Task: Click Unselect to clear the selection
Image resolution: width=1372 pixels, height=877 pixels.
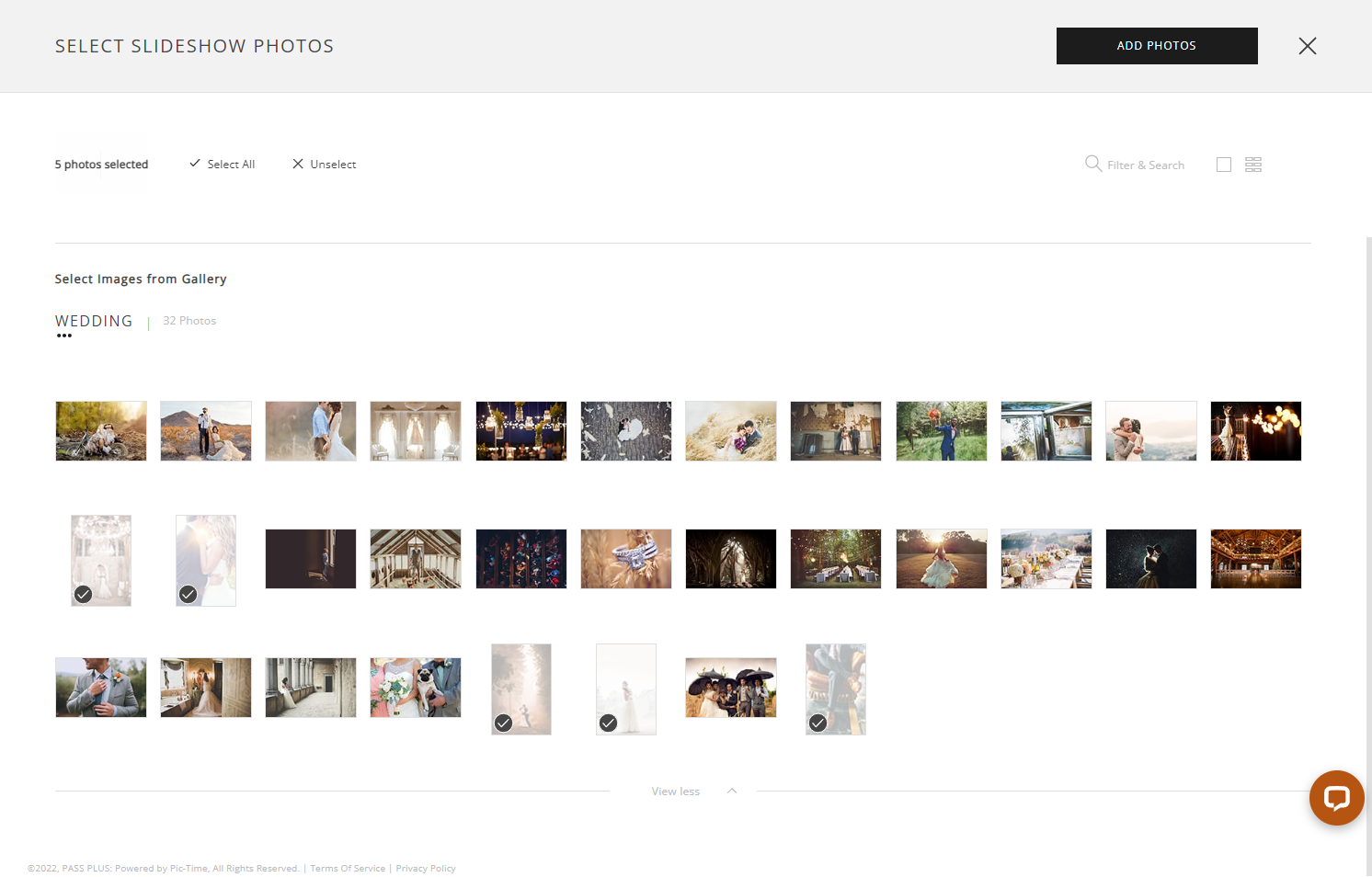Action: tap(324, 164)
